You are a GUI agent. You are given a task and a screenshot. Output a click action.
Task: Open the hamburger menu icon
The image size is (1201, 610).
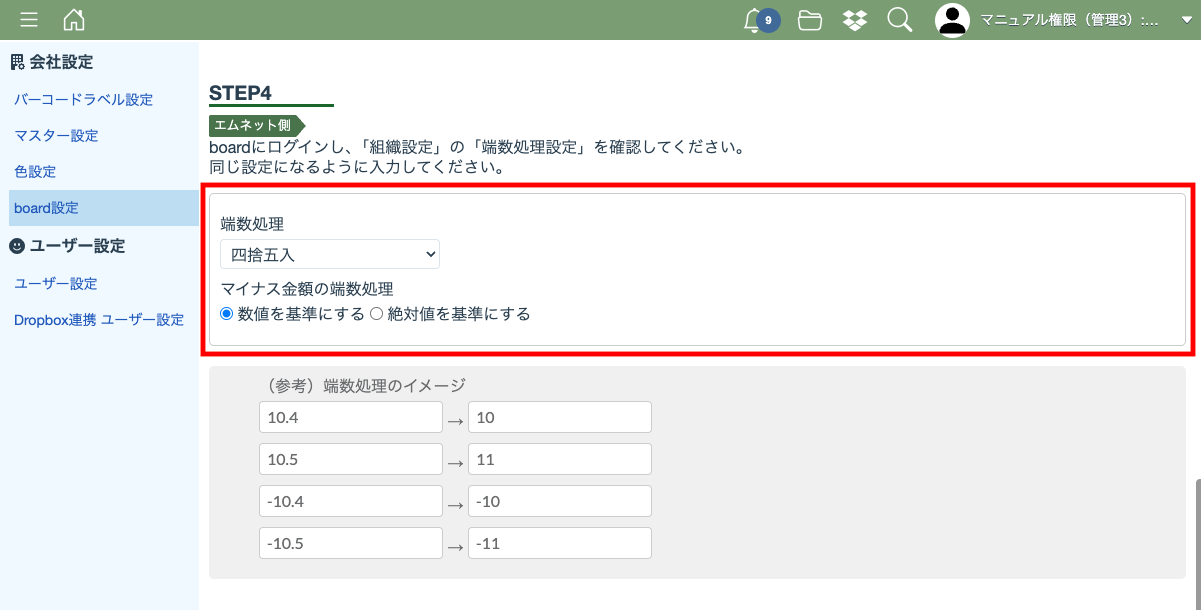pos(29,20)
